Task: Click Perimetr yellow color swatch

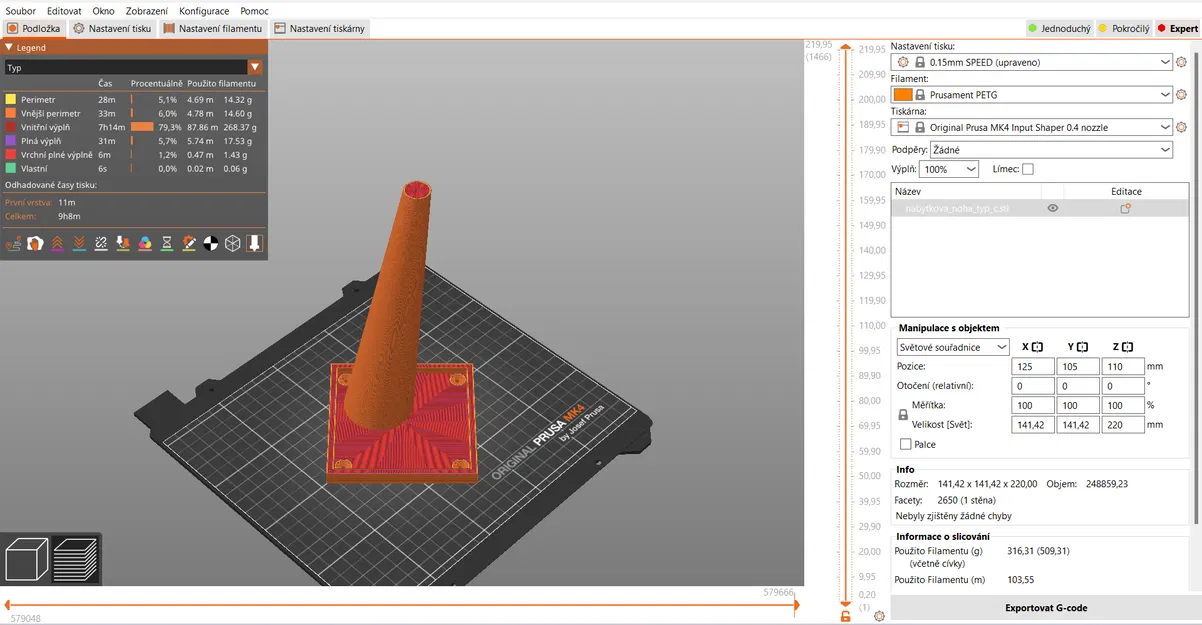Action: pyautogui.click(x=10, y=99)
